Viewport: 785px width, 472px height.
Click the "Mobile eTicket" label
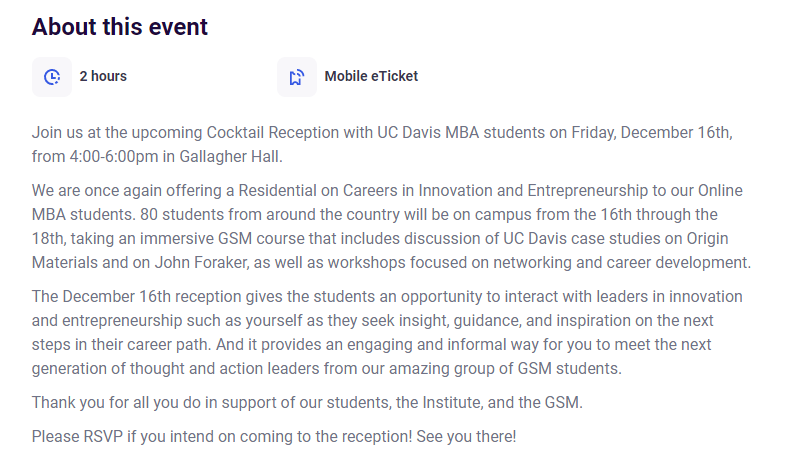pos(371,76)
